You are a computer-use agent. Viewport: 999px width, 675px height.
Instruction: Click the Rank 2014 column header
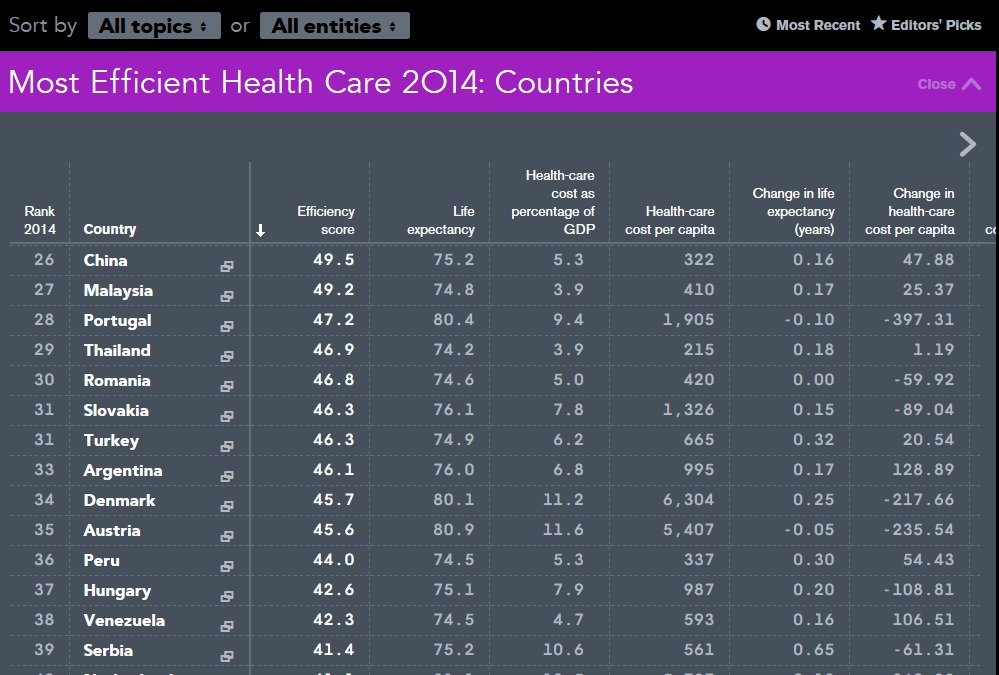click(x=40, y=220)
